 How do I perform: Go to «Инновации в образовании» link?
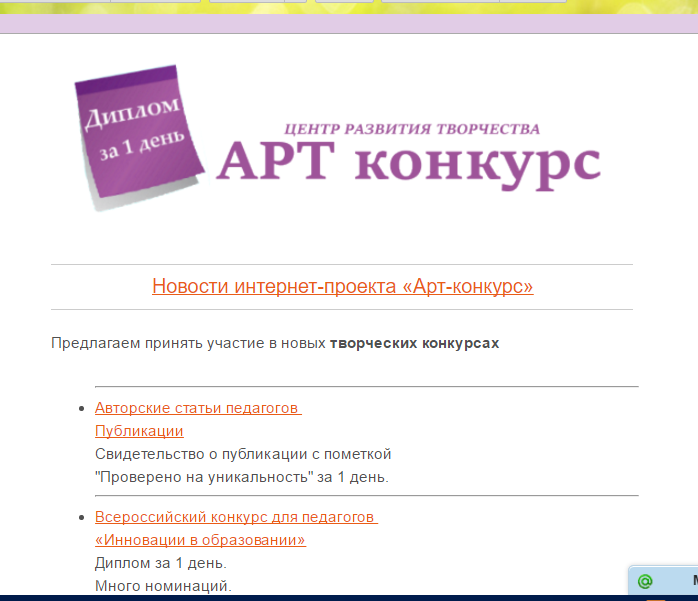tap(200, 540)
